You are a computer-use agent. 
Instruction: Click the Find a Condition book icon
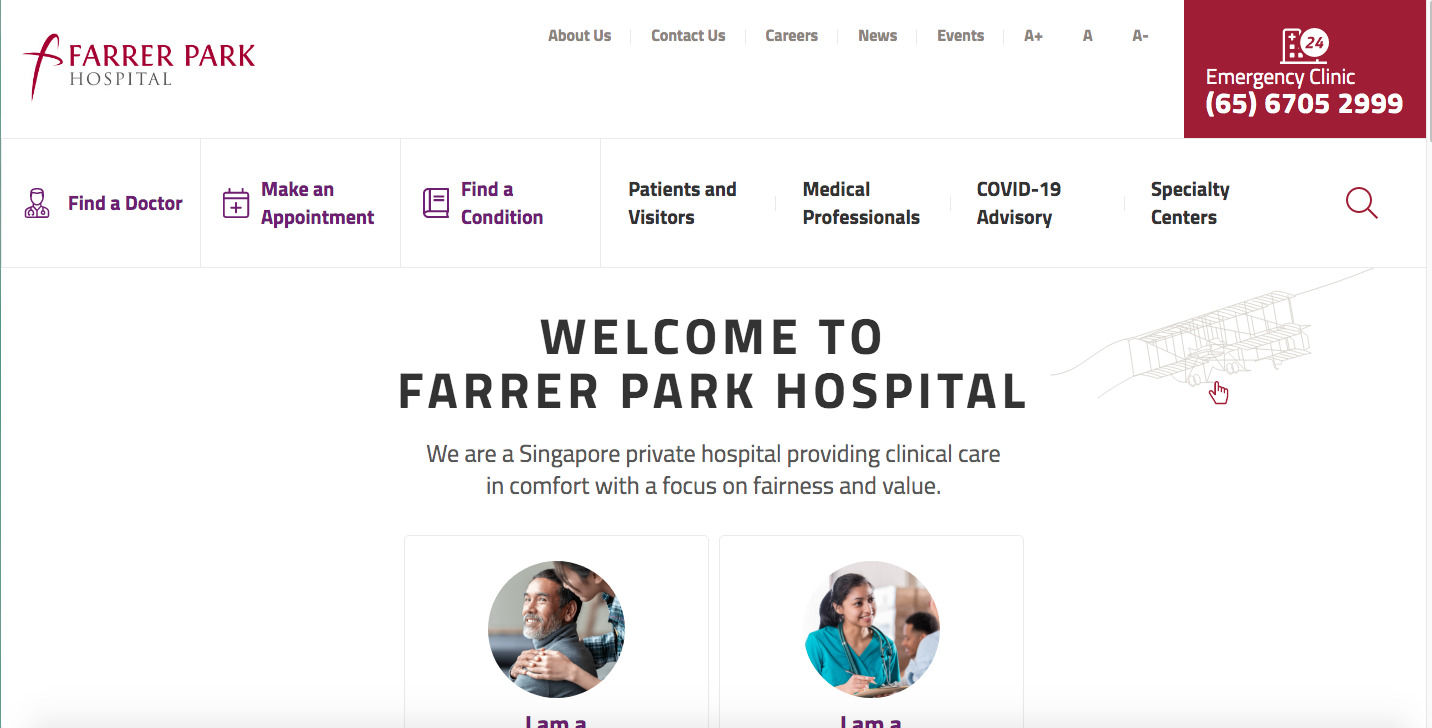coord(436,203)
